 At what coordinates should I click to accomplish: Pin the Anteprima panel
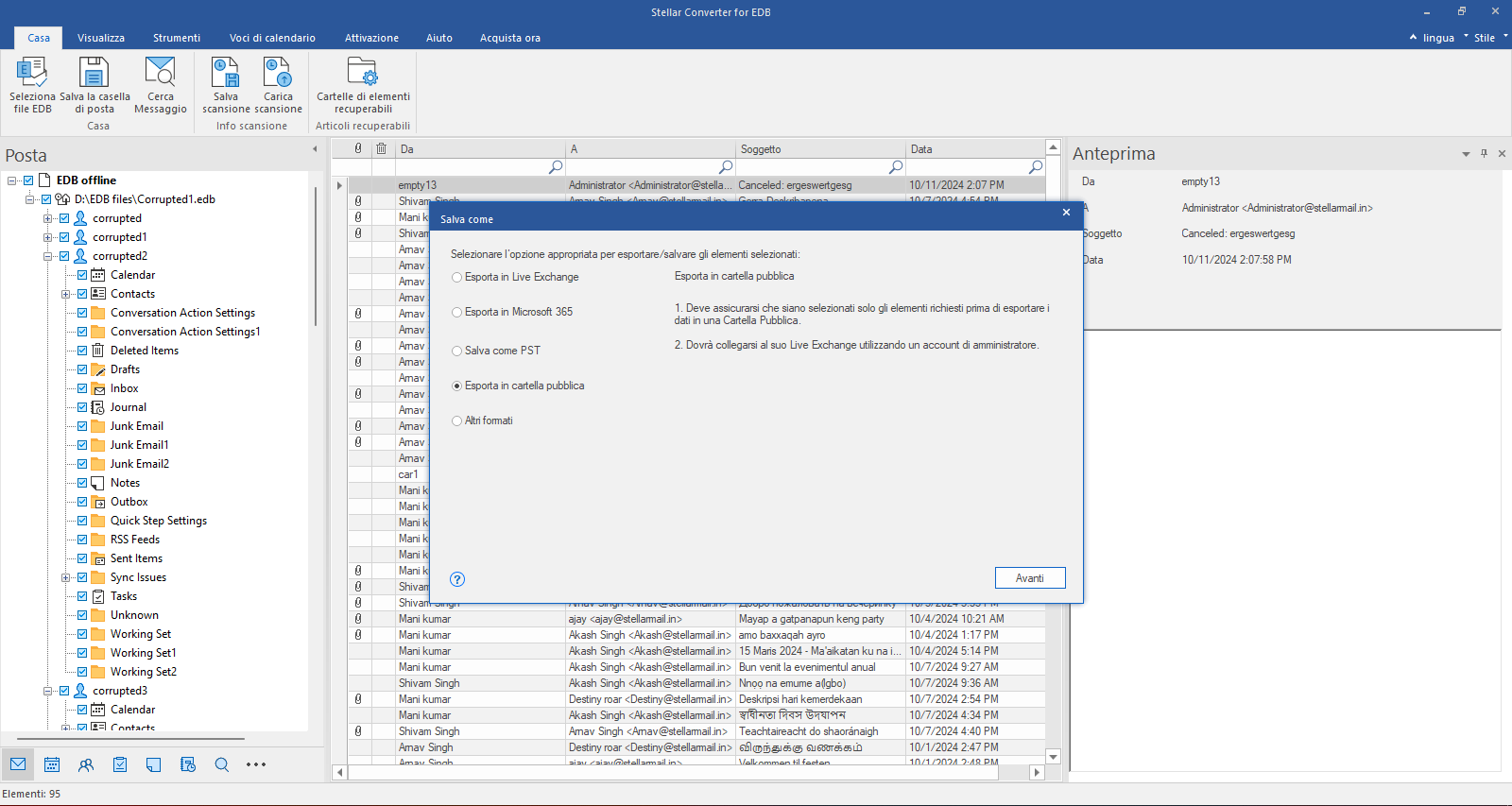click(x=1484, y=153)
